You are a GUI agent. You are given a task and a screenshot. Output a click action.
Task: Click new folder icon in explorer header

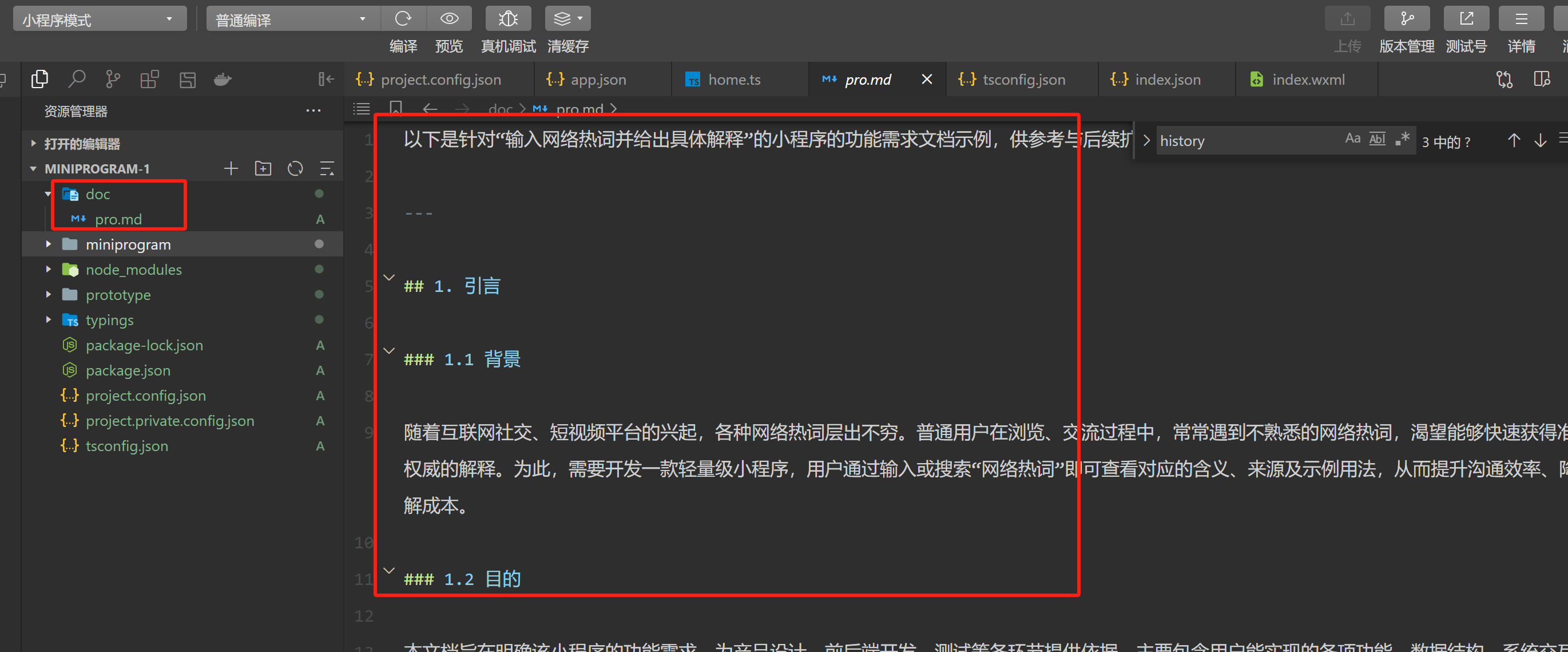(263, 169)
